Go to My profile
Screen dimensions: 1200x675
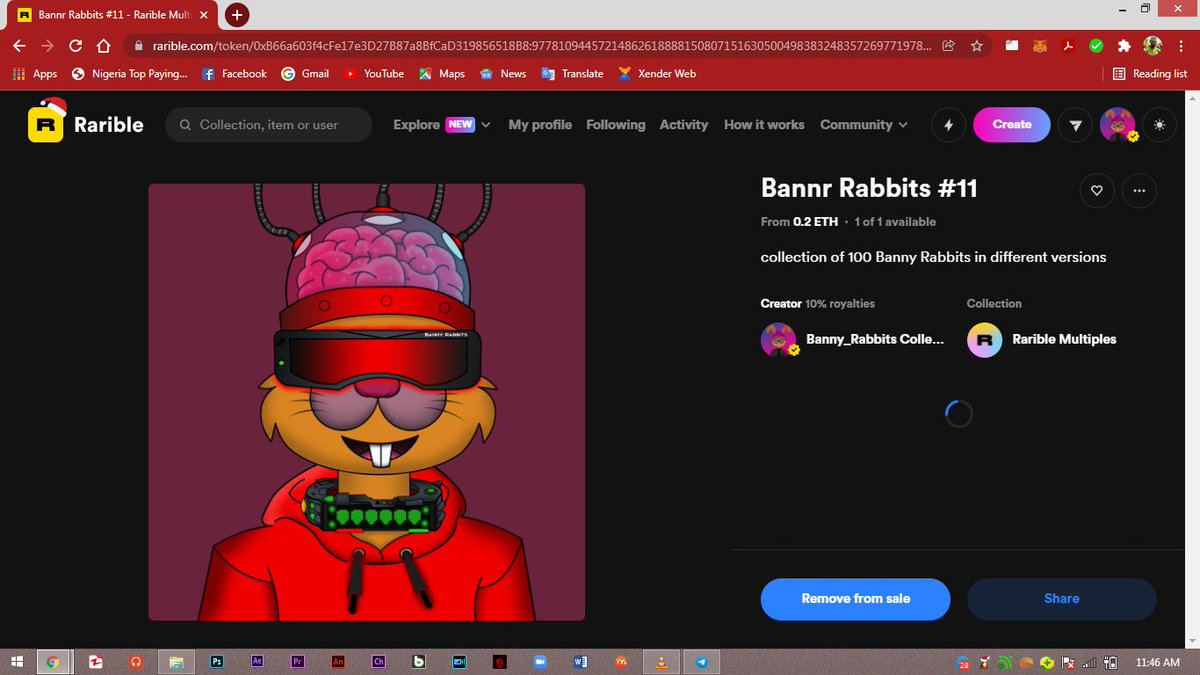click(x=540, y=125)
